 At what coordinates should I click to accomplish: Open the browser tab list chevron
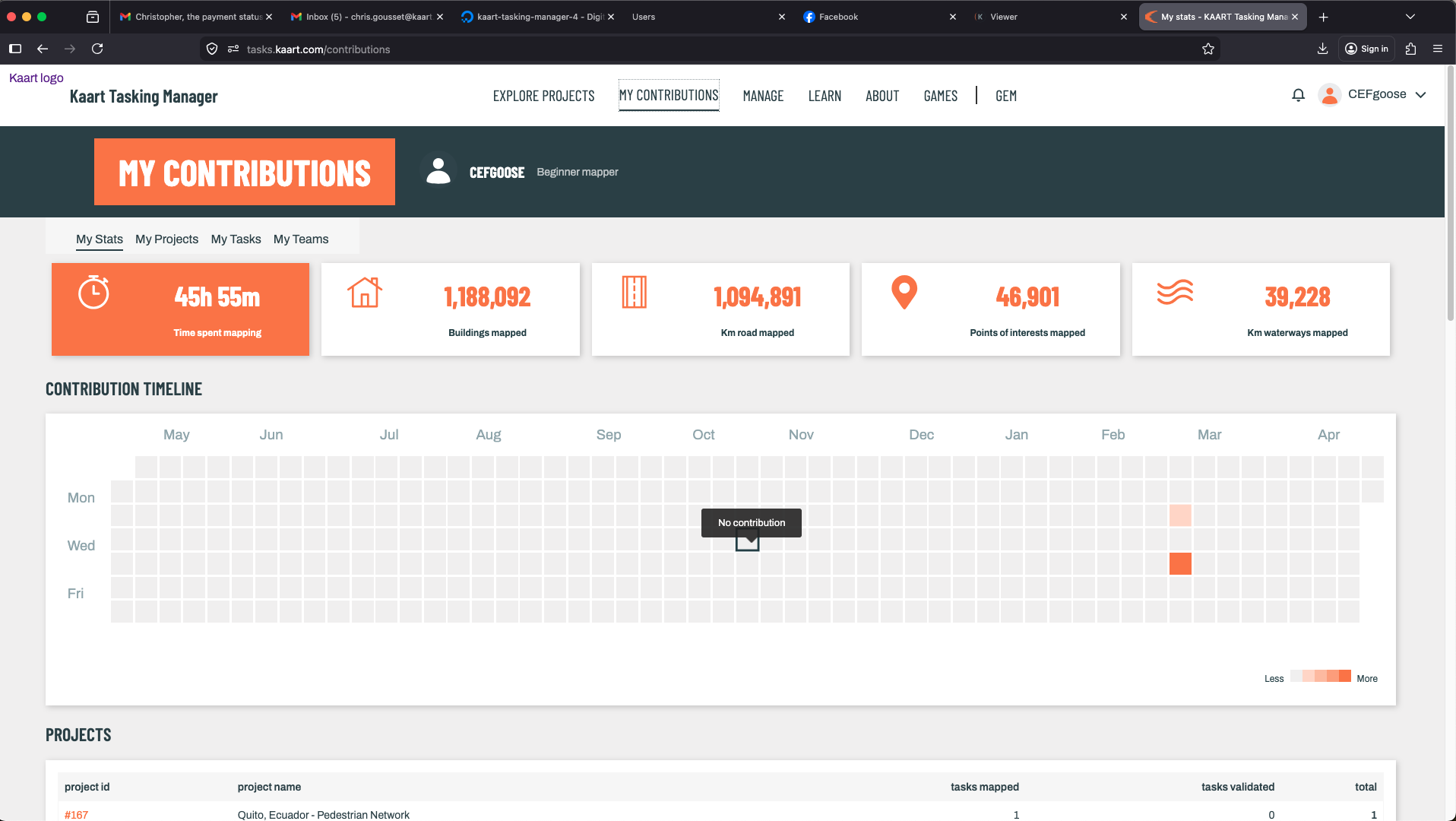click(x=1410, y=16)
